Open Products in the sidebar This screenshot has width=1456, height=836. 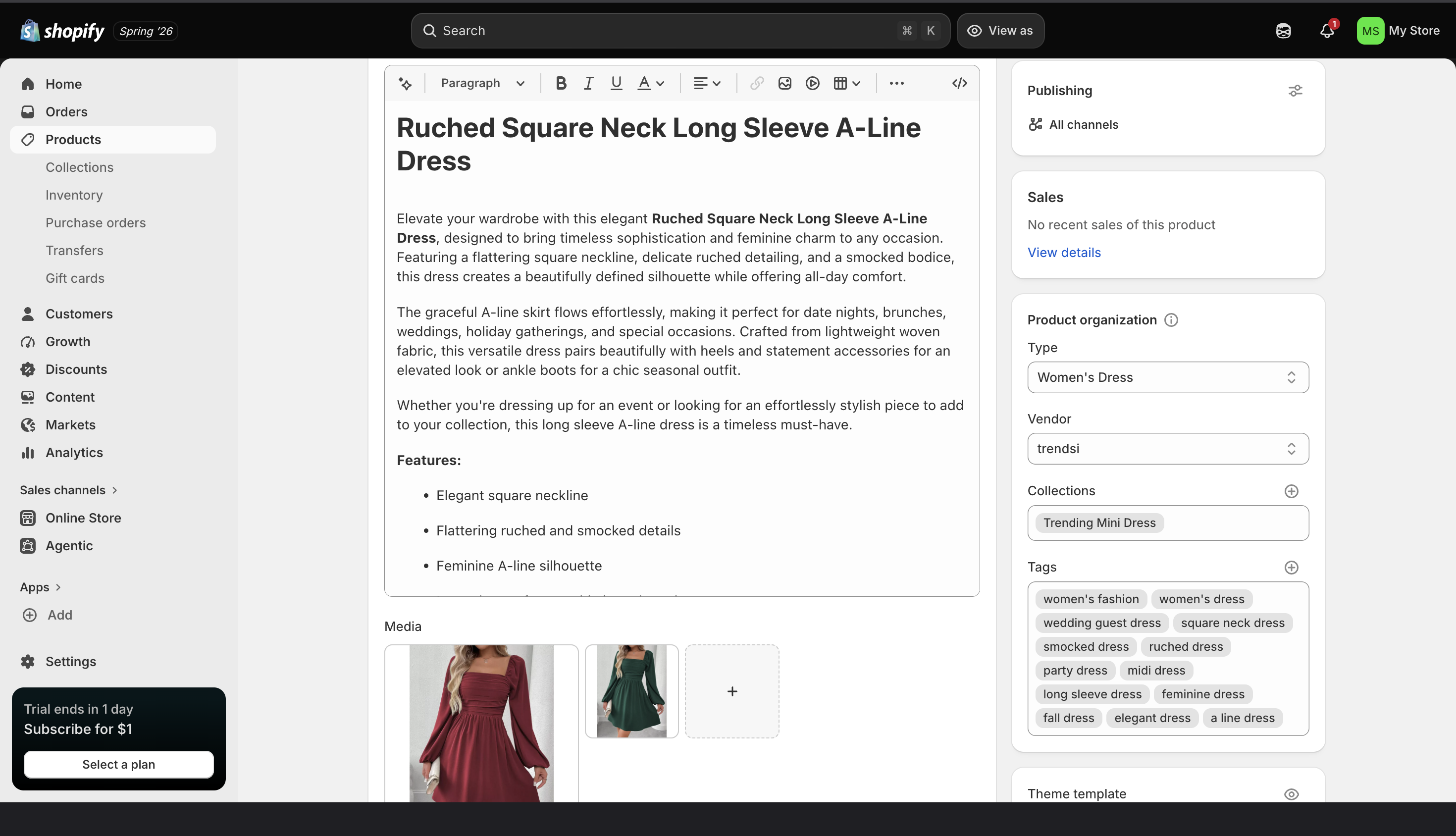[112, 140]
